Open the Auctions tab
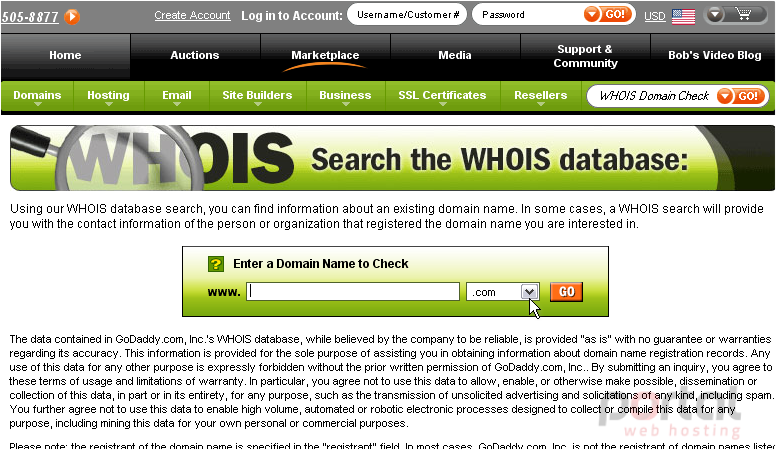This screenshot has width=776, height=450. pos(195,55)
